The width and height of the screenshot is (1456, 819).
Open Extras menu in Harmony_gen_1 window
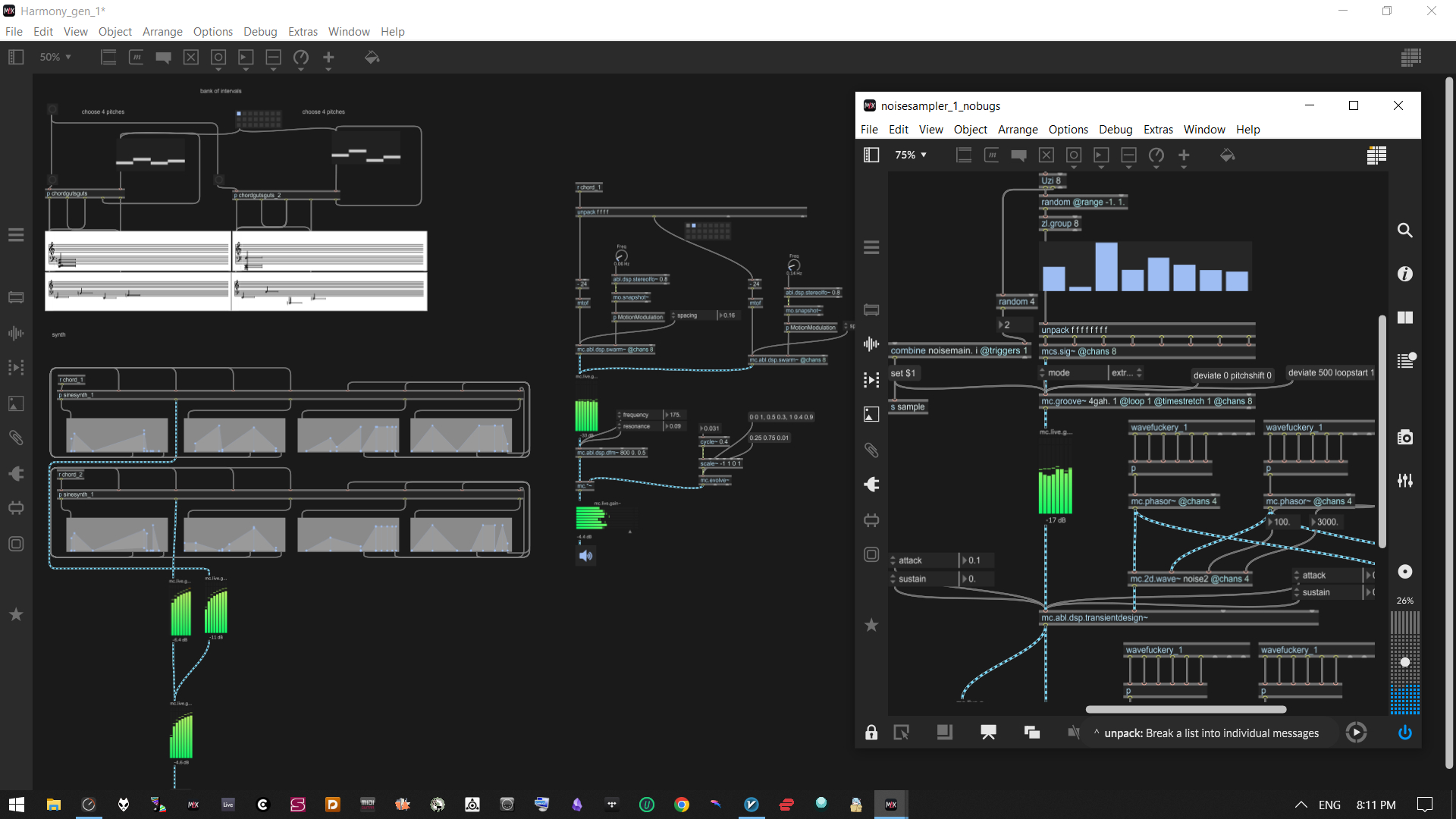pos(303,32)
